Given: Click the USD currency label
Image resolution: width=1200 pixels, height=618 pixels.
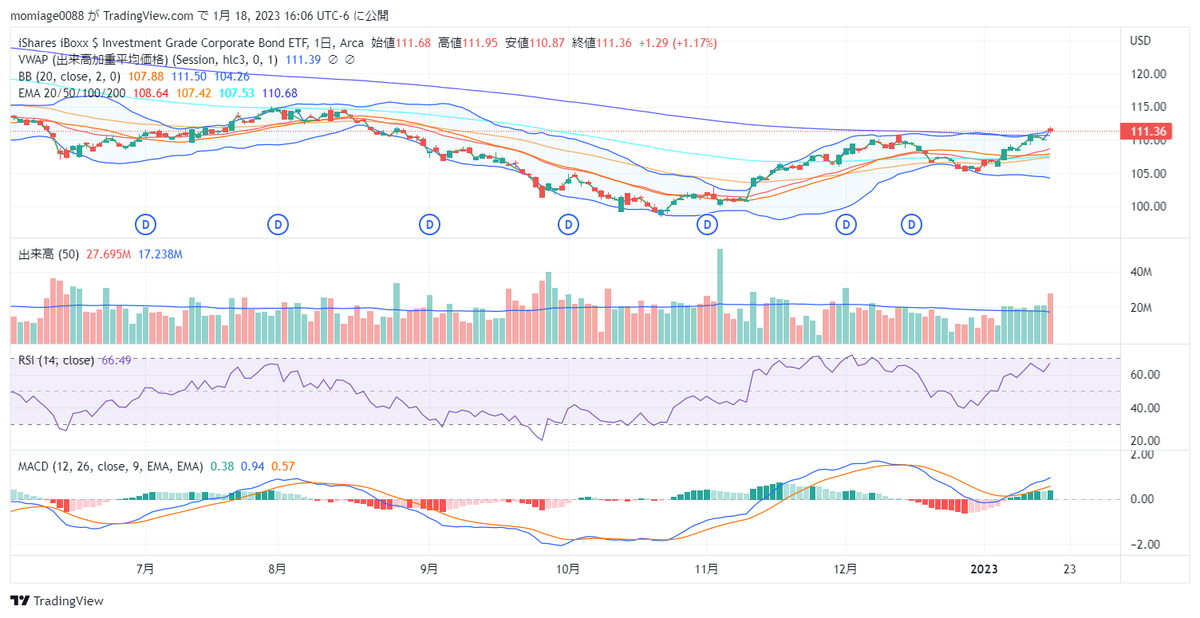Looking at the screenshot, I should 1140,41.
